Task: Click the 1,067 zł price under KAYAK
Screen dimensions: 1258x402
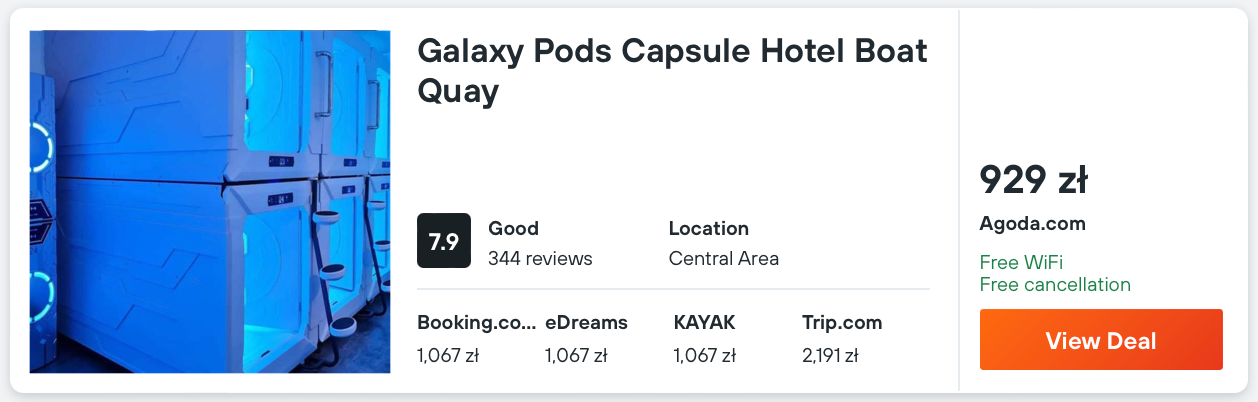Action: pyautogui.click(x=704, y=355)
